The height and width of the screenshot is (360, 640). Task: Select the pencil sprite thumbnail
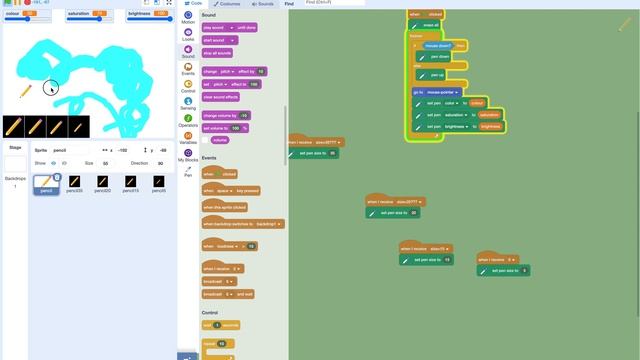[x=46, y=184]
